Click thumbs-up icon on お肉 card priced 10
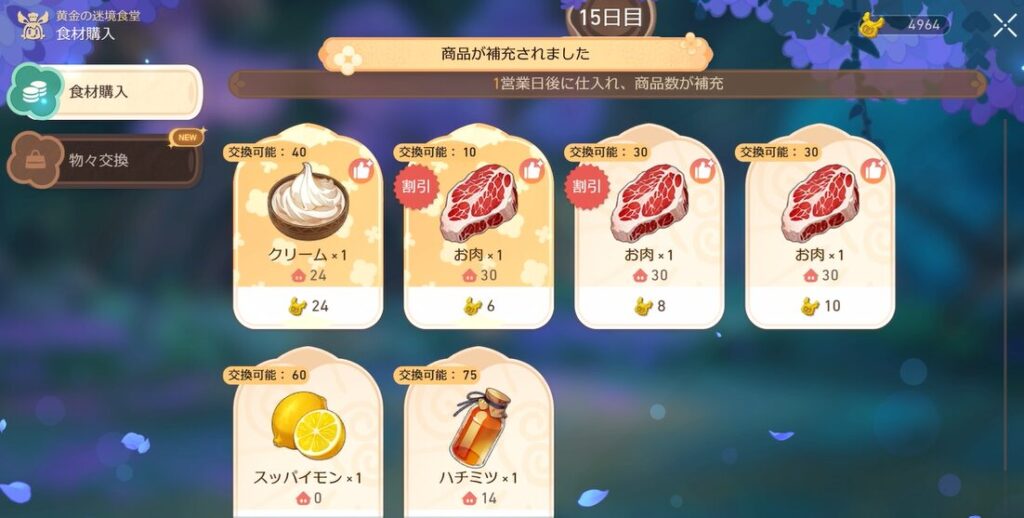Image resolution: width=1024 pixels, height=518 pixels. [872, 170]
